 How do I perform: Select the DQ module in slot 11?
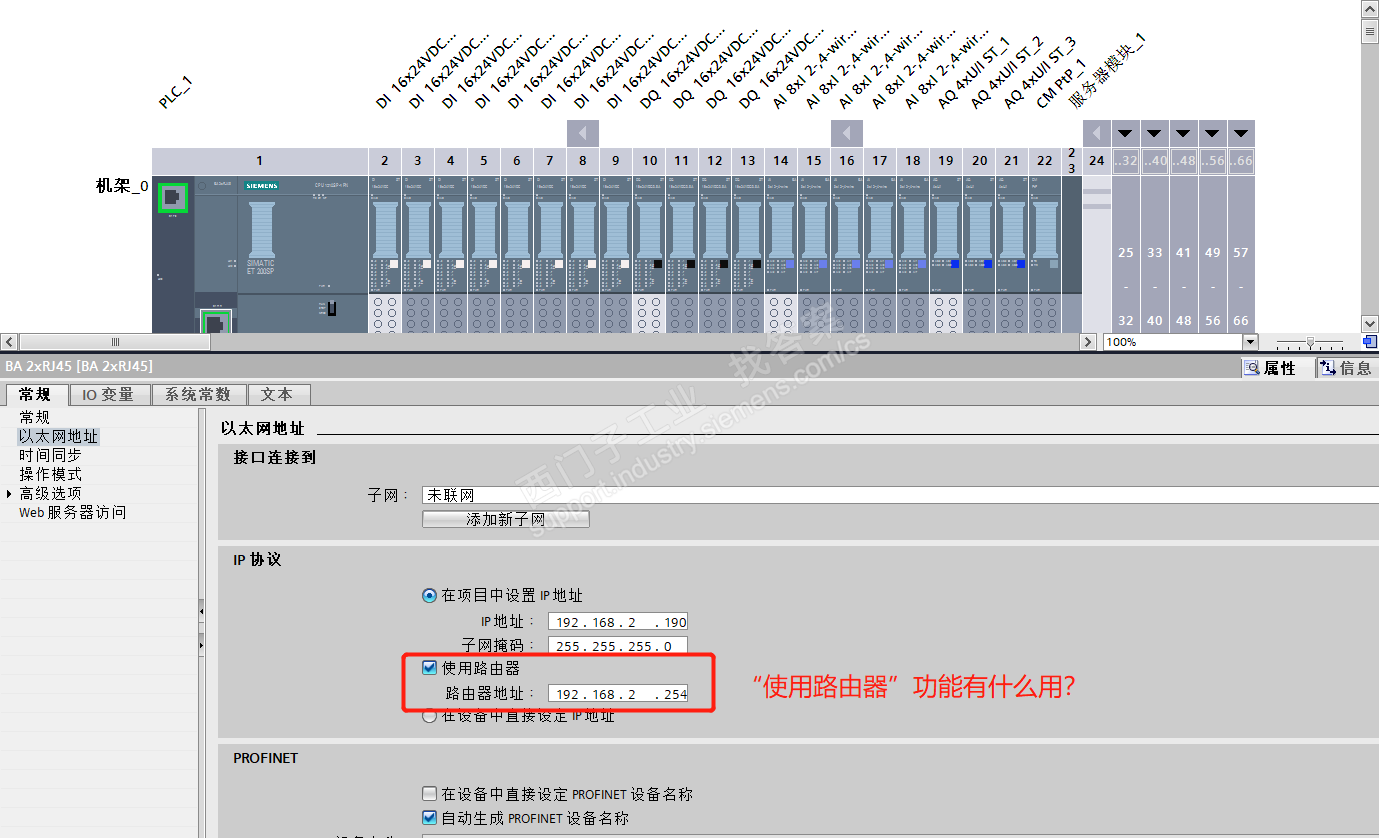pyautogui.click(x=681, y=254)
